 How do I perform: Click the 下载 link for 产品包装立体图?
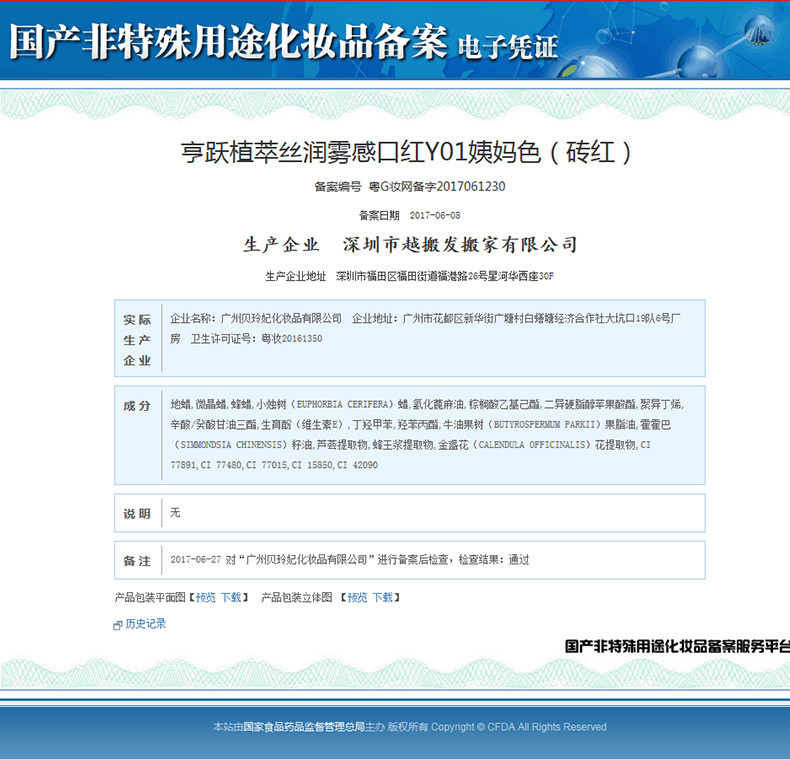point(383,597)
